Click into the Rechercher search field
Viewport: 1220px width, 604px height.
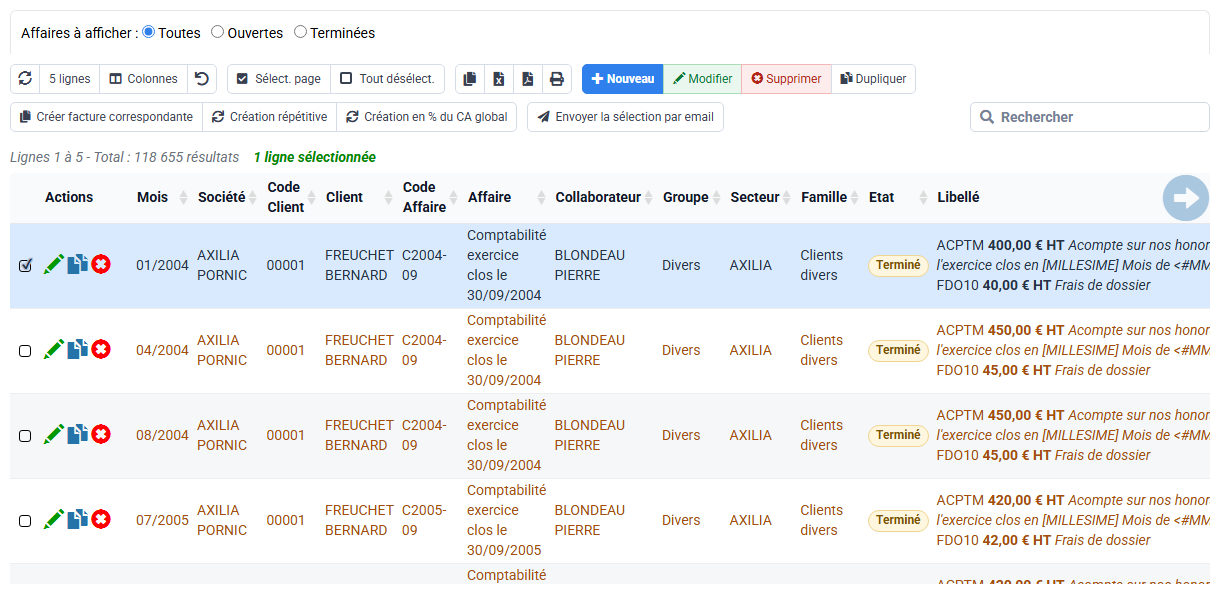pos(1090,117)
